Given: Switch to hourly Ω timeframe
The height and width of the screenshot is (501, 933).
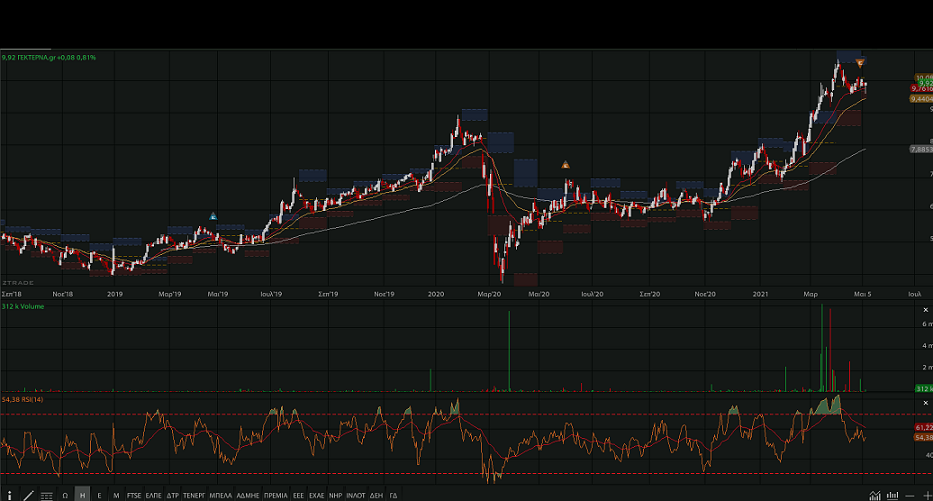Looking at the screenshot, I should click(x=65, y=495).
